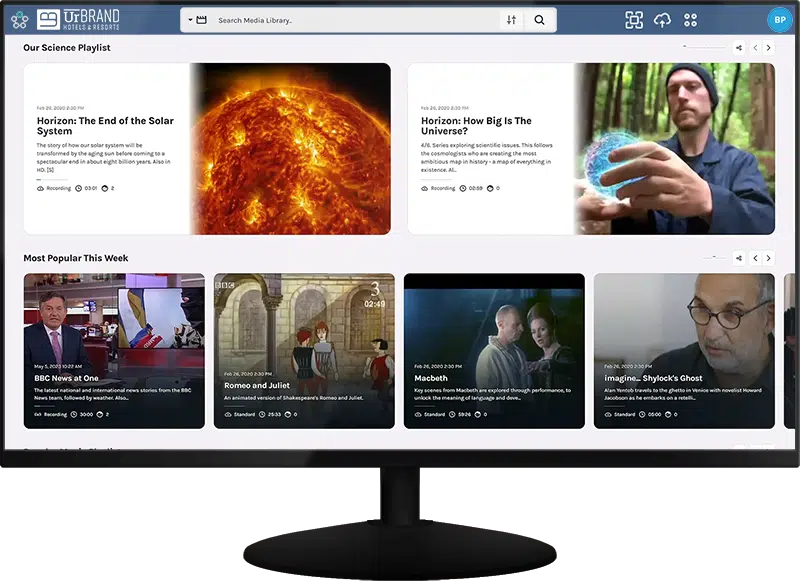Click the cloud upload icon

[662, 20]
